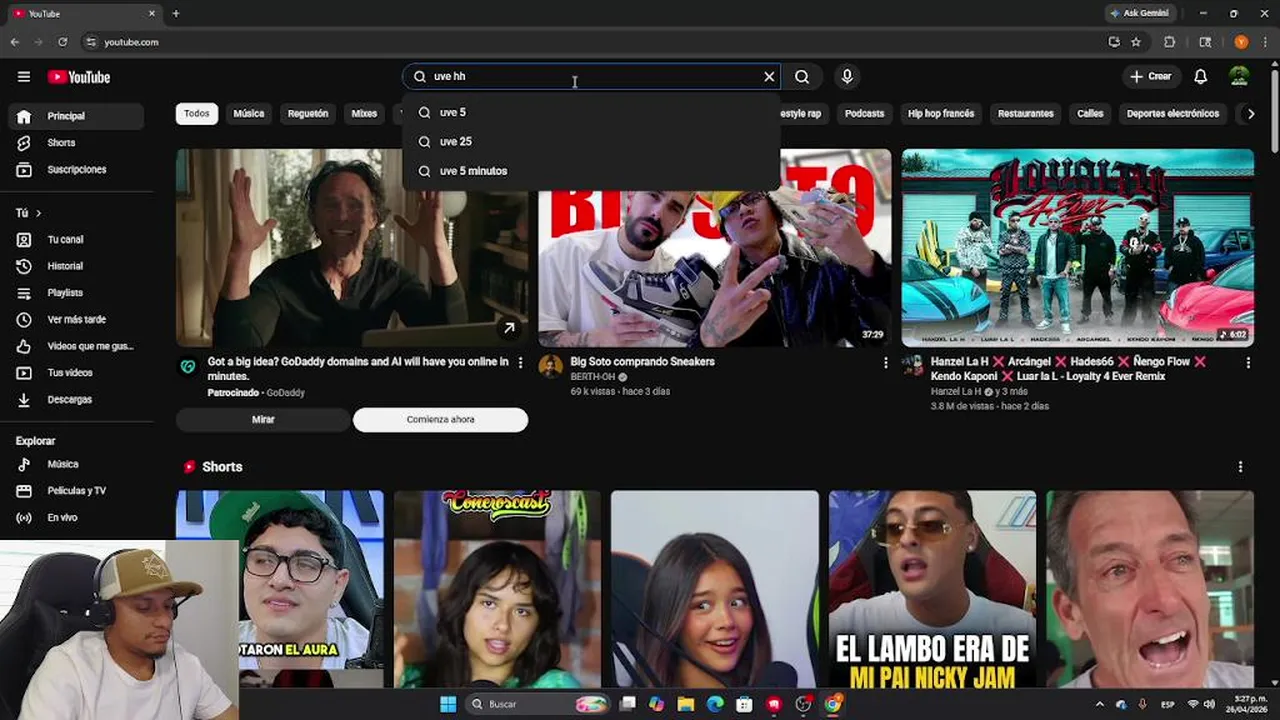This screenshot has height=720, width=1280.
Task: Select the Todos filter chip
Action: pos(197,114)
